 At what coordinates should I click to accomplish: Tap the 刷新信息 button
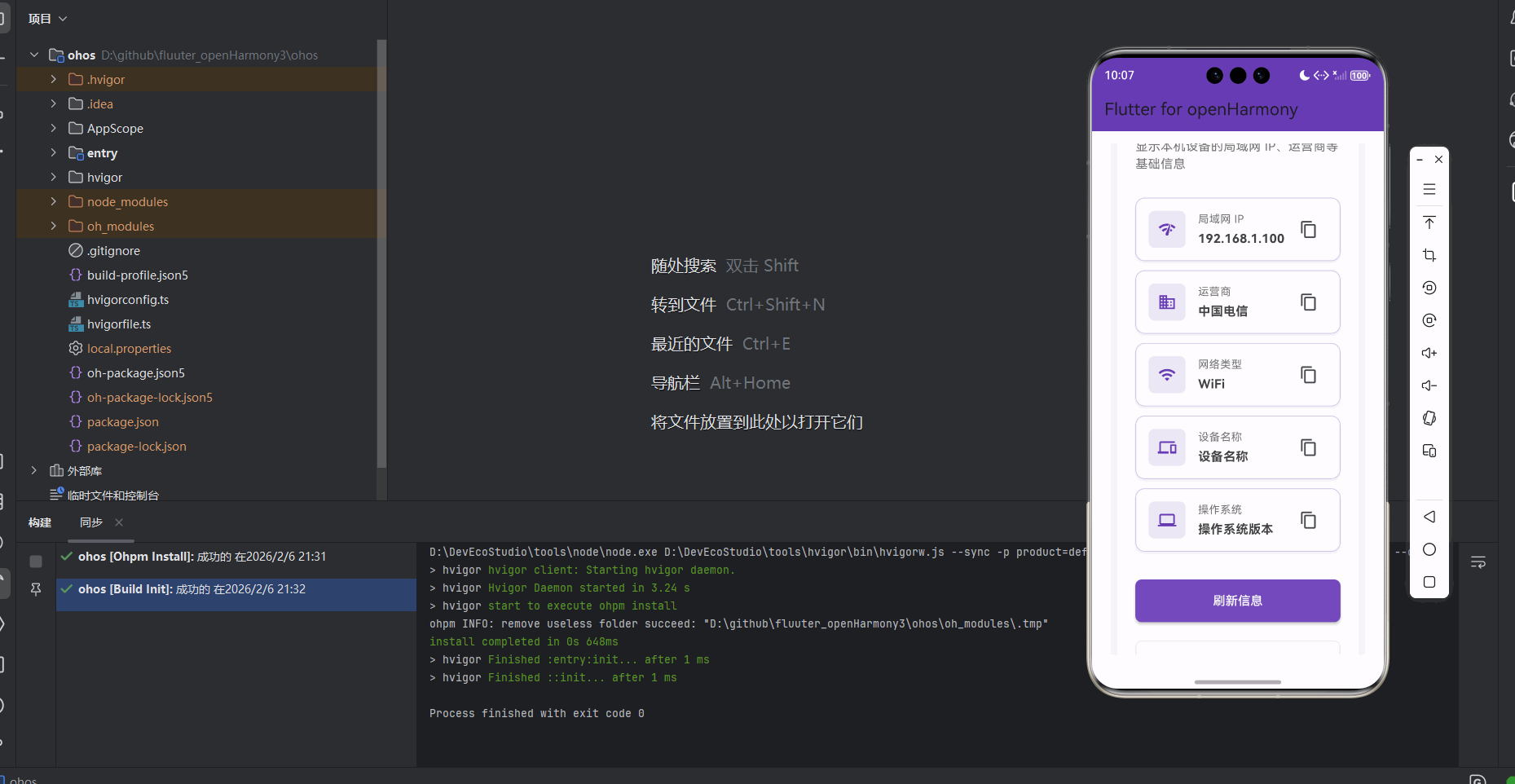click(x=1237, y=601)
